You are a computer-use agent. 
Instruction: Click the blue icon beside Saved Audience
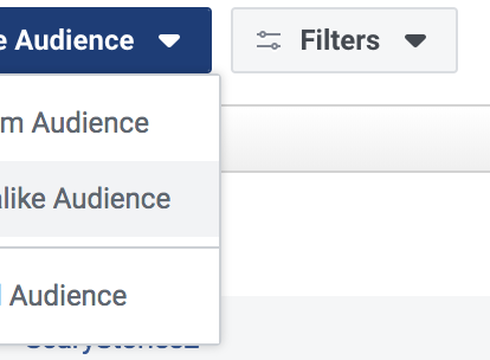coord(1,296)
